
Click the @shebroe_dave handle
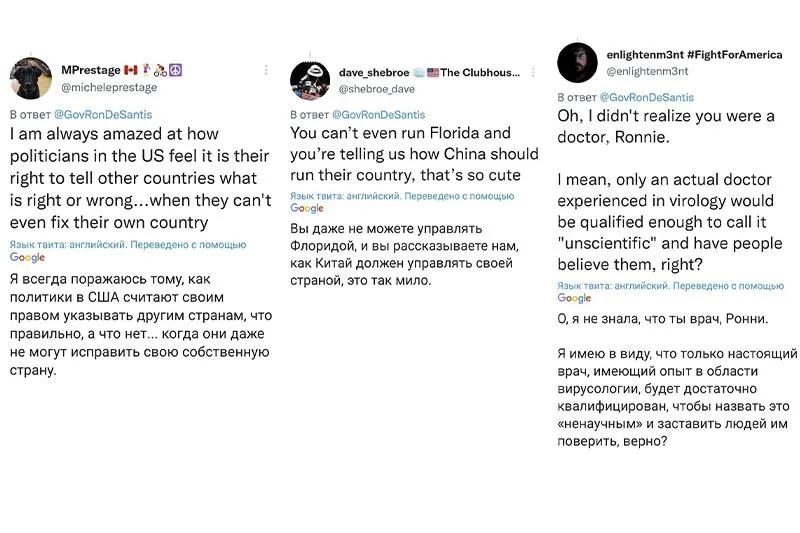(x=377, y=89)
